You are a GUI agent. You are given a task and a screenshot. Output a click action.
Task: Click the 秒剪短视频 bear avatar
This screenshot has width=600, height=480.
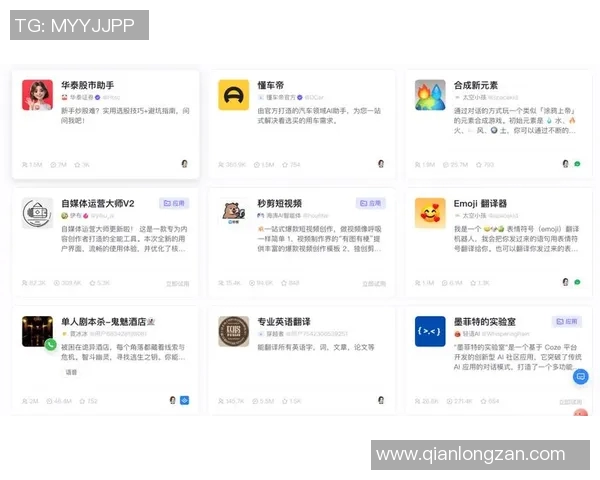233,213
